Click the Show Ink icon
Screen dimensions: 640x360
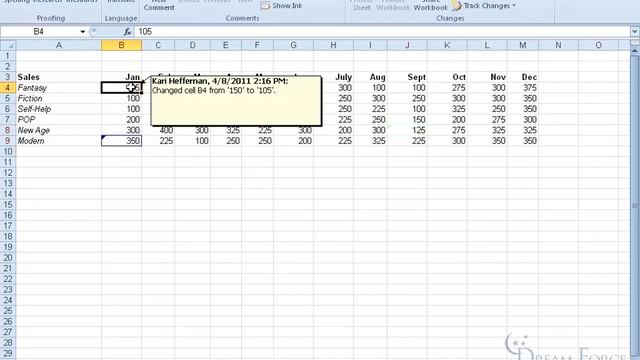click(265, 6)
